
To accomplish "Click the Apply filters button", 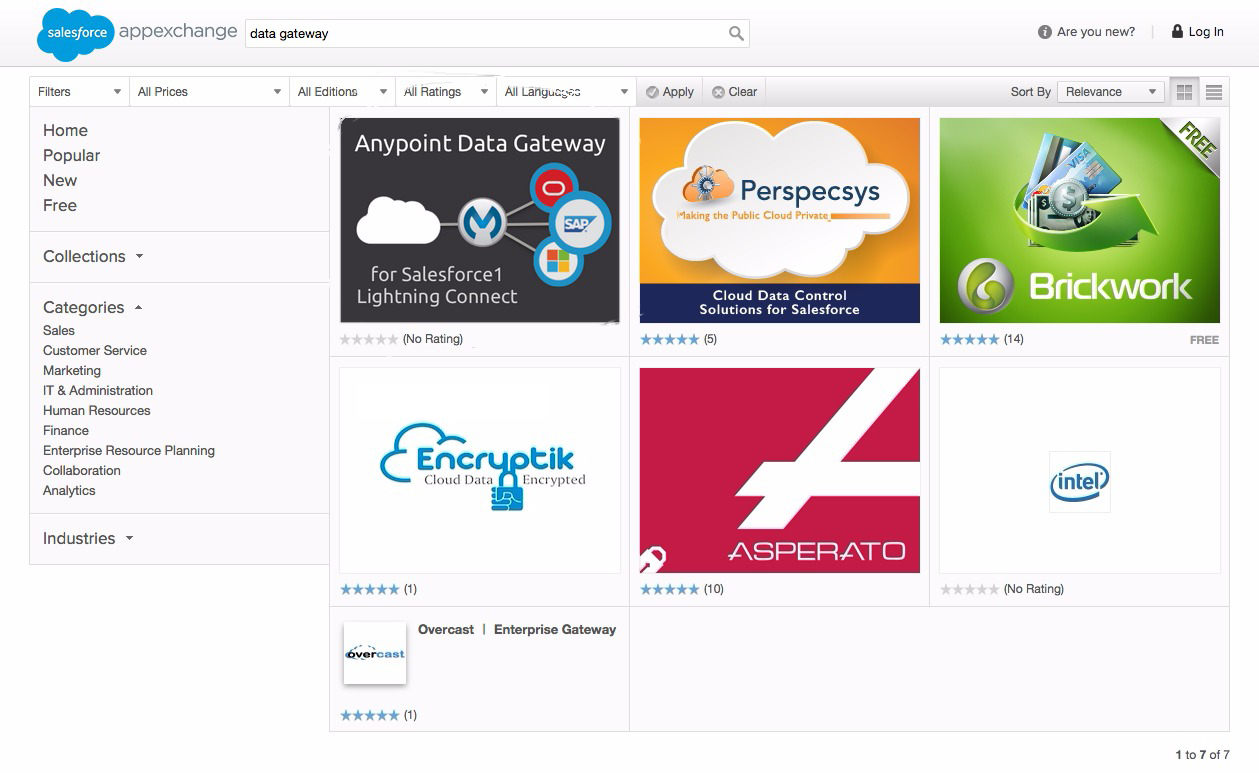I will [670, 92].
